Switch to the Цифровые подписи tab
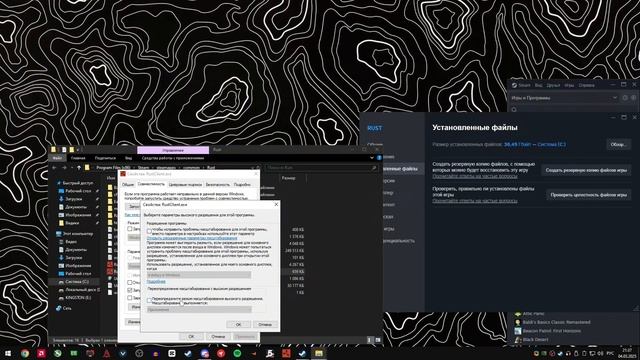The width and height of the screenshot is (640, 360). point(185,185)
